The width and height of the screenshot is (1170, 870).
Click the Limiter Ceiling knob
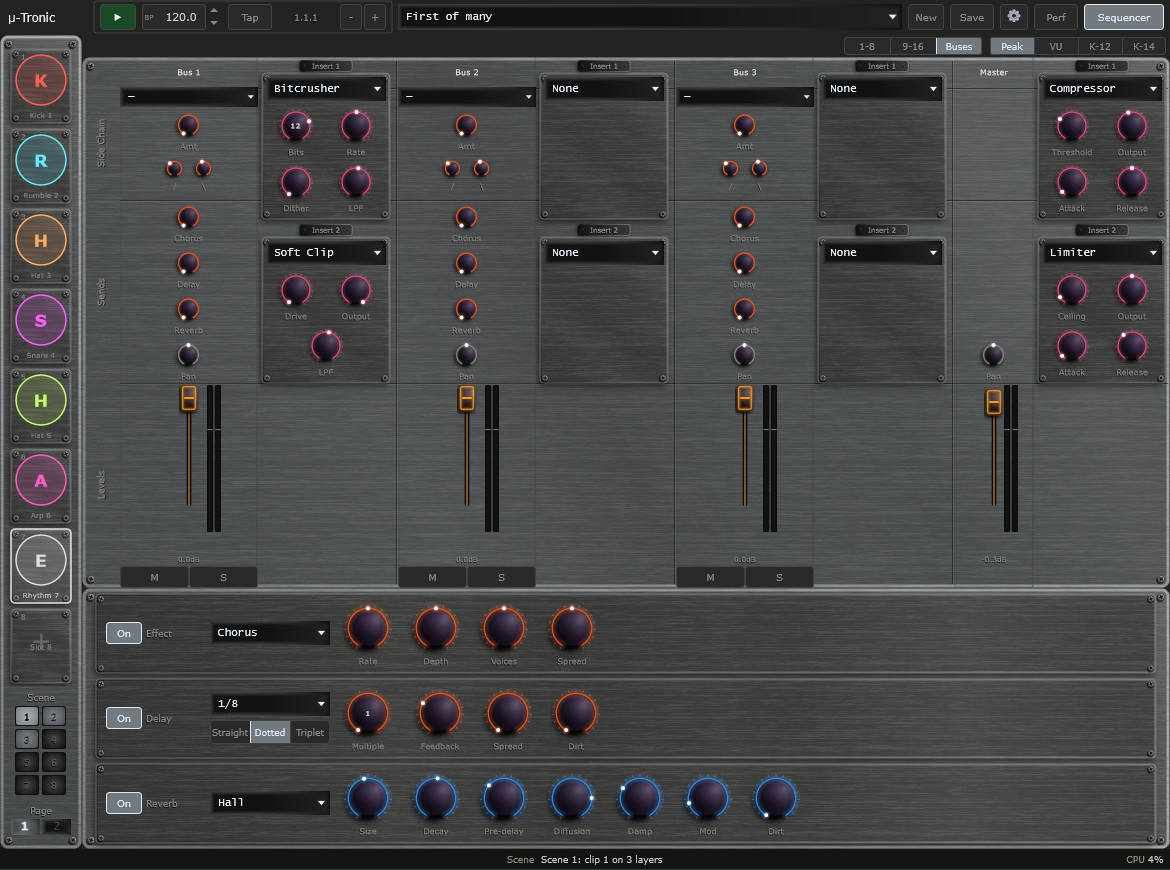tap(1072, 290)
